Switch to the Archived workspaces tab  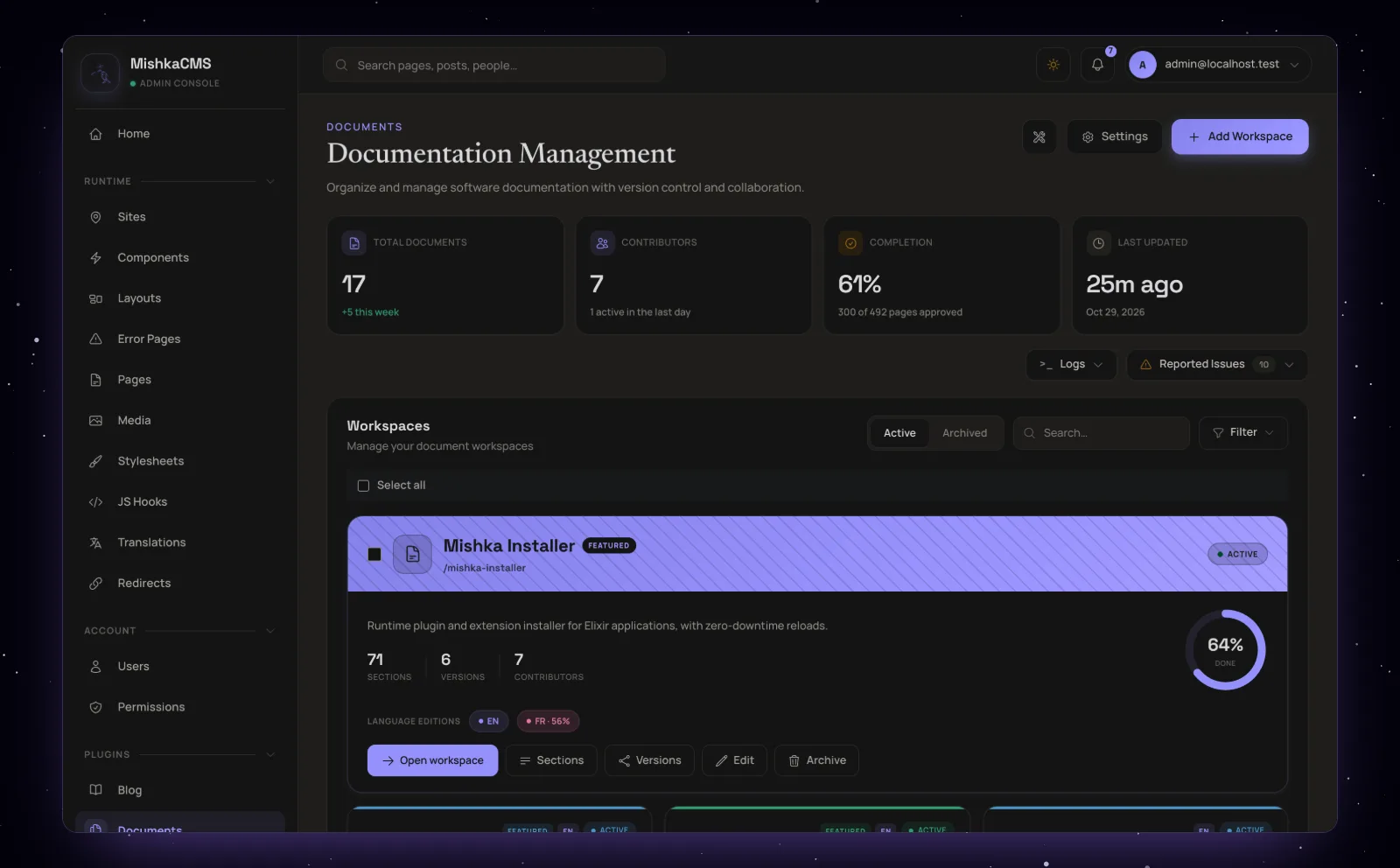964,433
